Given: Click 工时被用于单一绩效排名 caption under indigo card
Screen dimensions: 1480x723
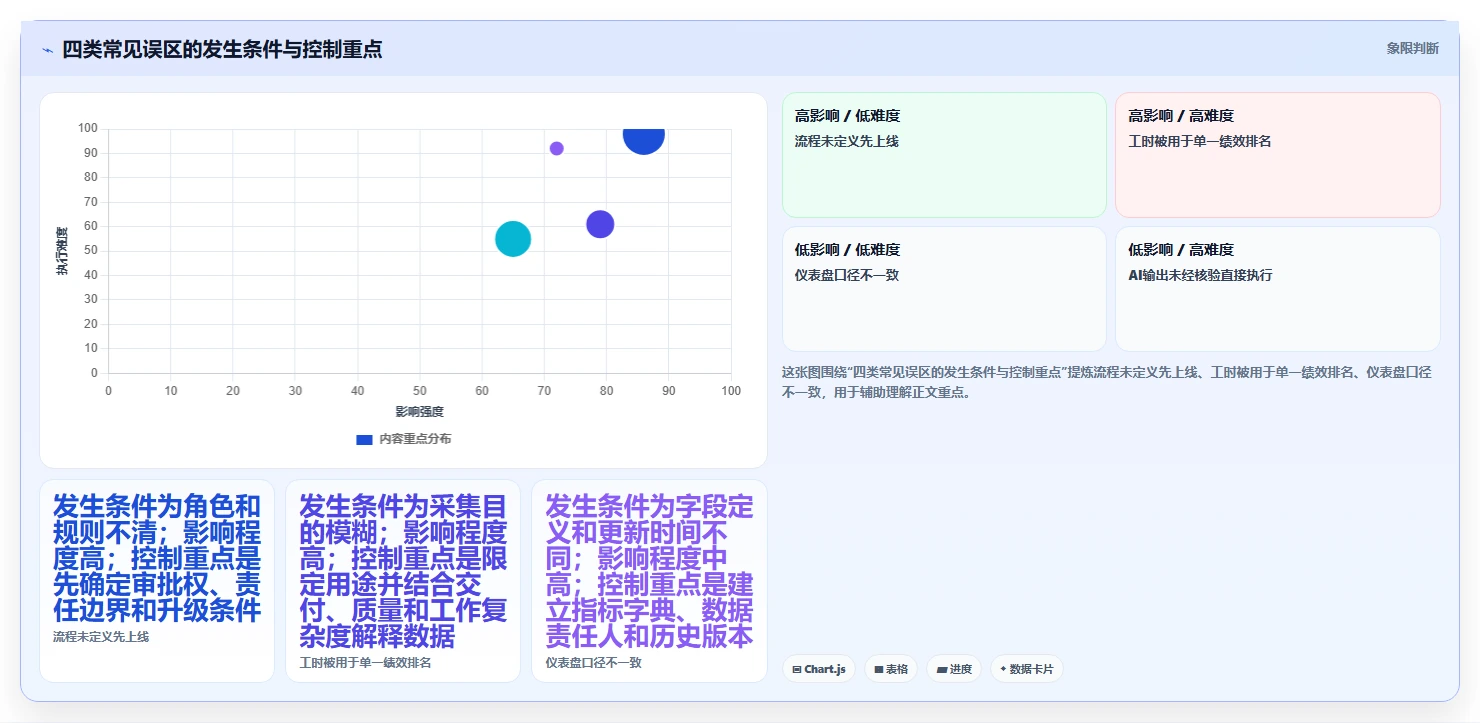Looking at the screenshot, I should click(365, 662).
